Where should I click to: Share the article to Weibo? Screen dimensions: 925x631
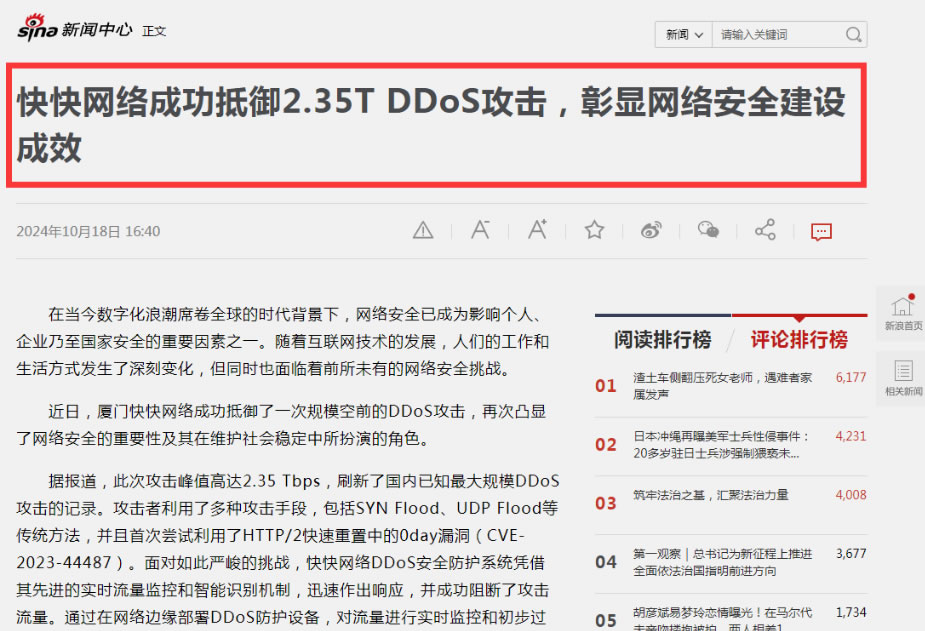click(650, 229)
